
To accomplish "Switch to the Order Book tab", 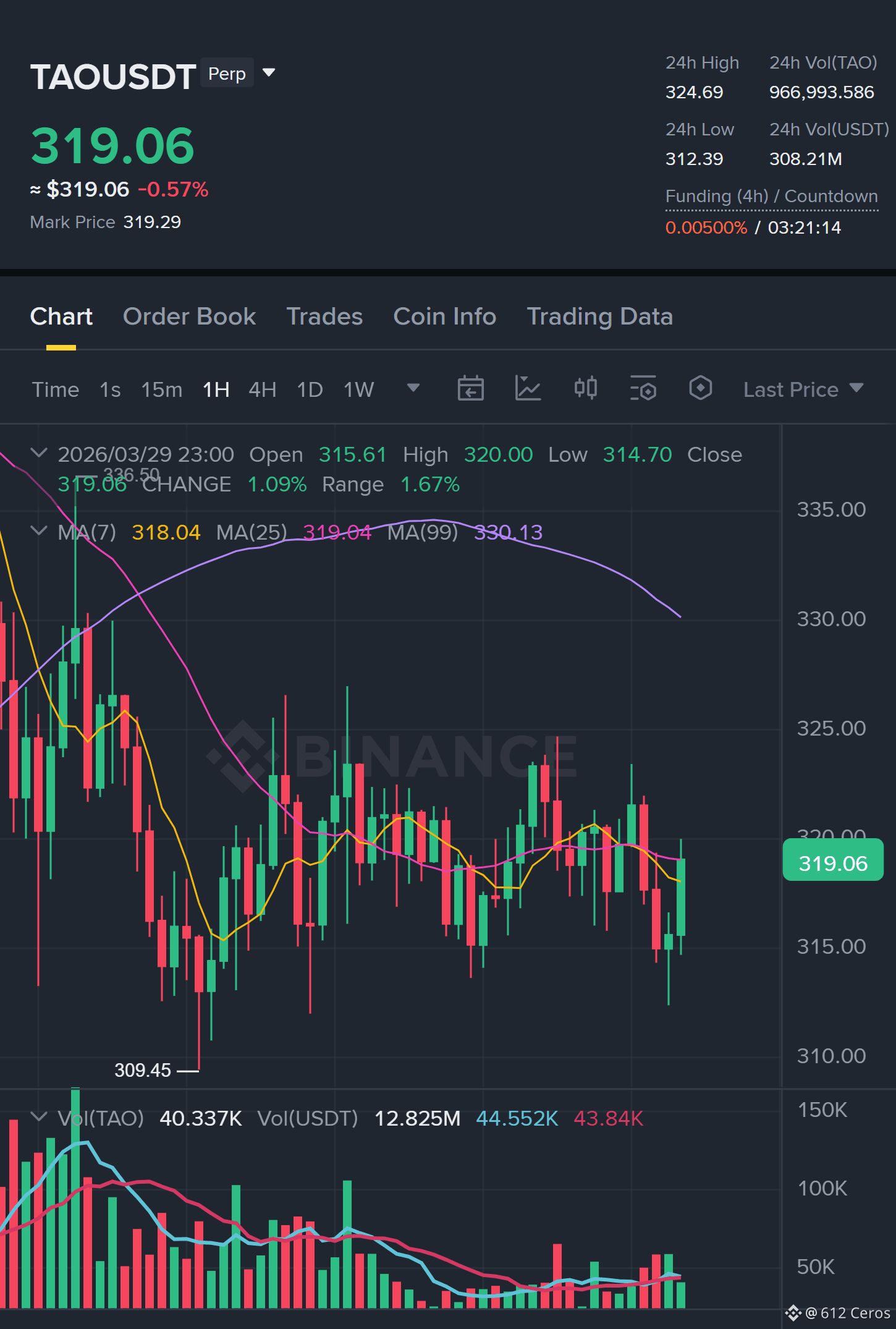I will [x=189, y=316].
